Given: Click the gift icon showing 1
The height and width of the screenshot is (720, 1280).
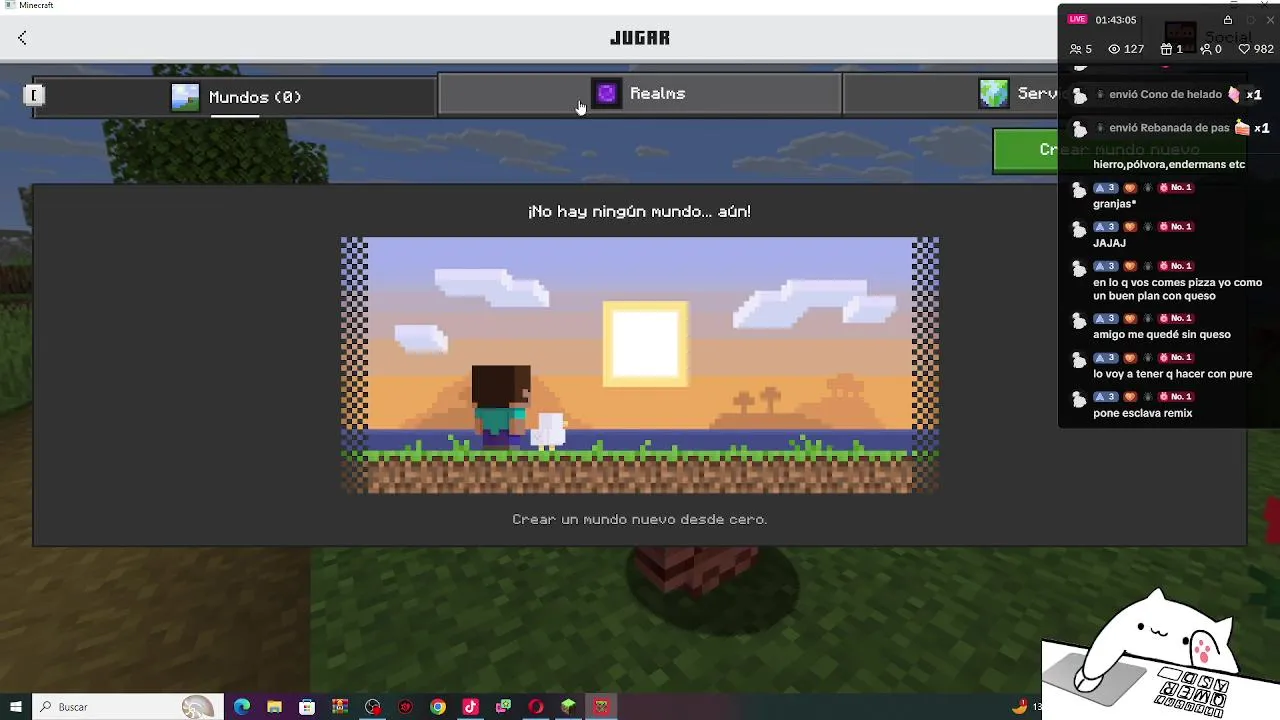Looking at the screenshot, I should click(1166, 49).
